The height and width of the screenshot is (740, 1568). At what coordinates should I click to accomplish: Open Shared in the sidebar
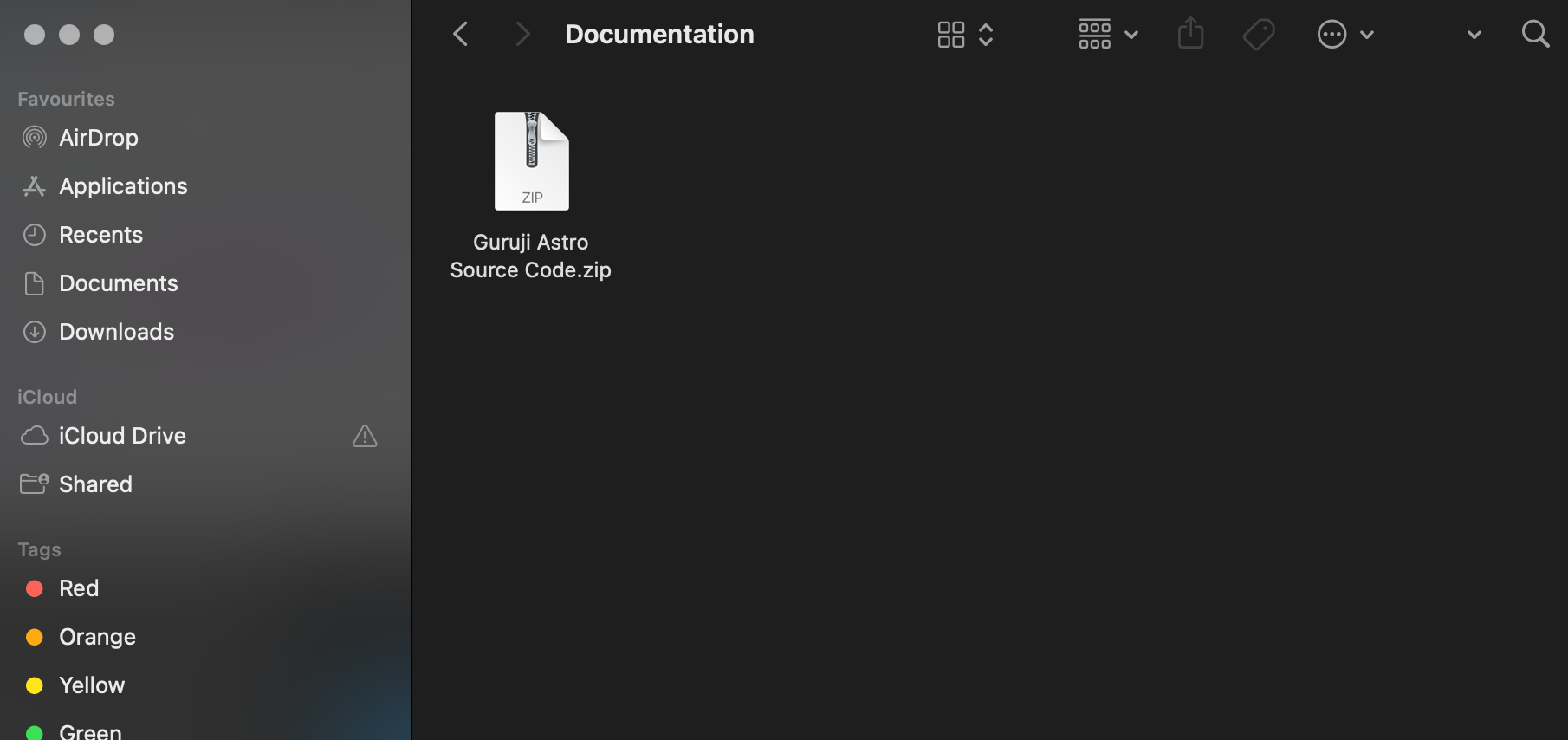click(x=95, y=484)
